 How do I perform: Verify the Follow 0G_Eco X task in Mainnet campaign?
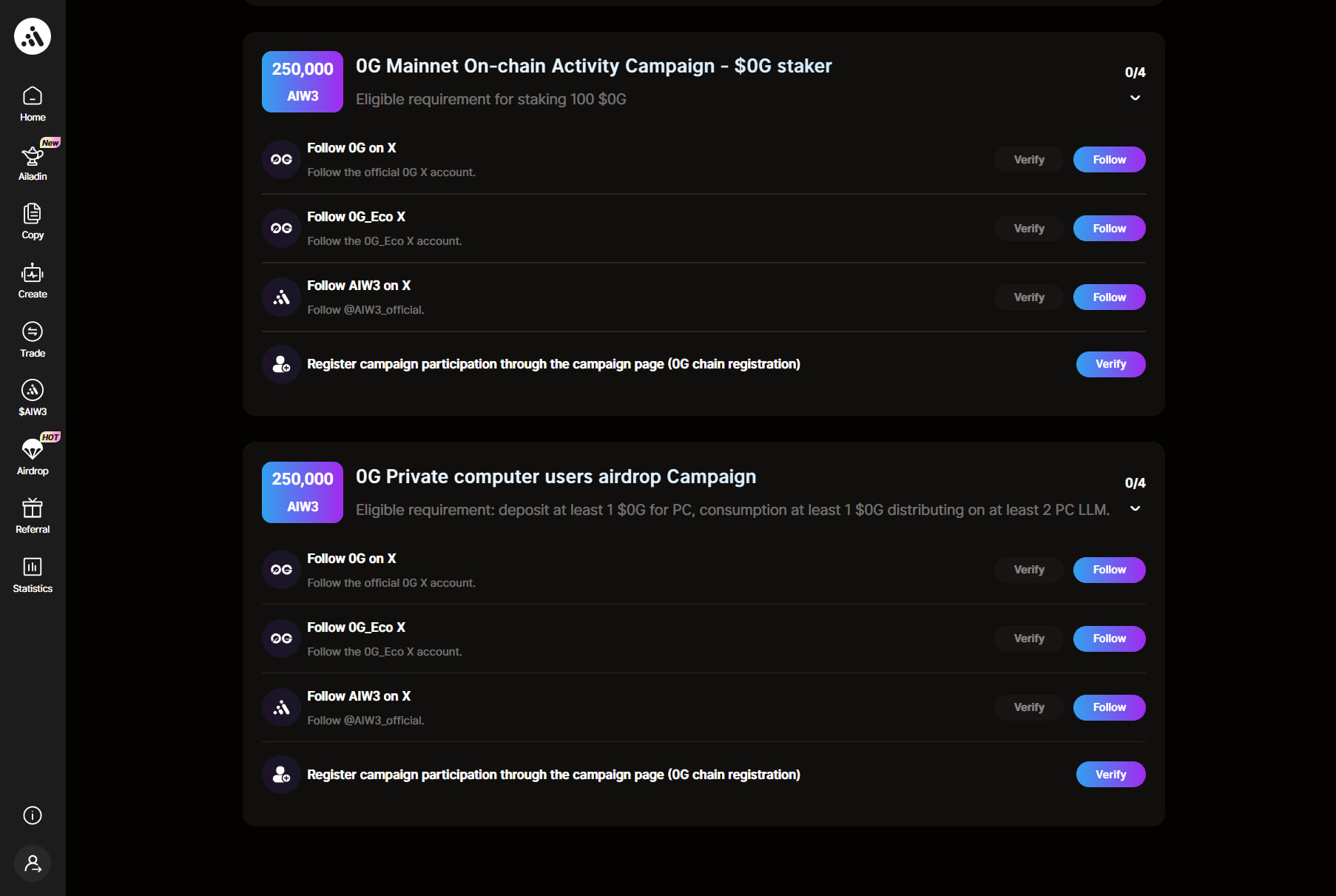1029,229
